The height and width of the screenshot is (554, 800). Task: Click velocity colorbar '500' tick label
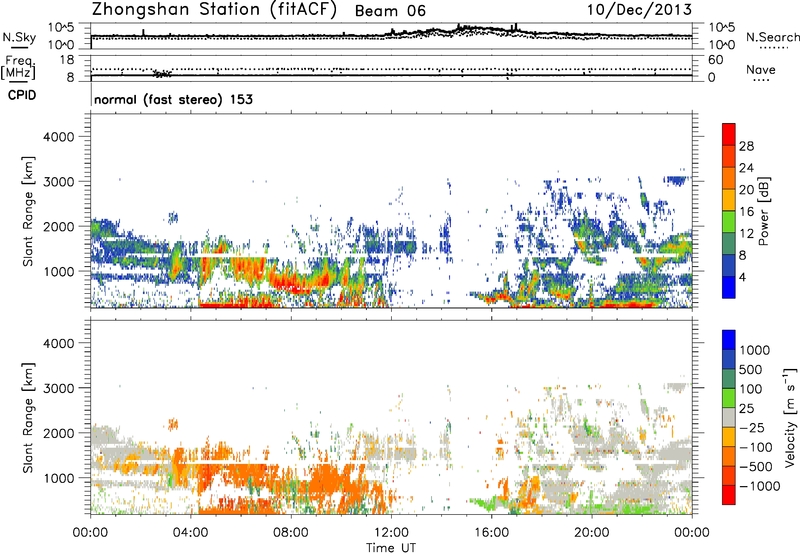751,369
